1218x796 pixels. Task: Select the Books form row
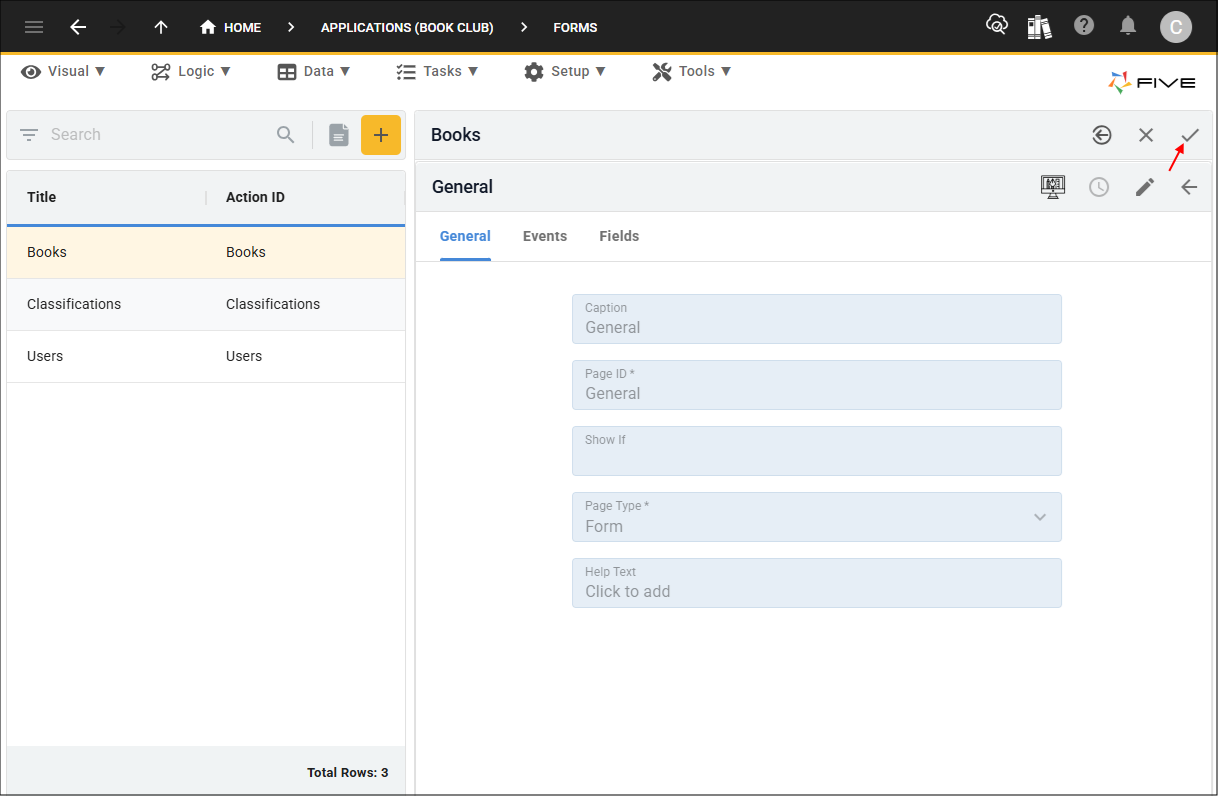(x=206, y=252)
